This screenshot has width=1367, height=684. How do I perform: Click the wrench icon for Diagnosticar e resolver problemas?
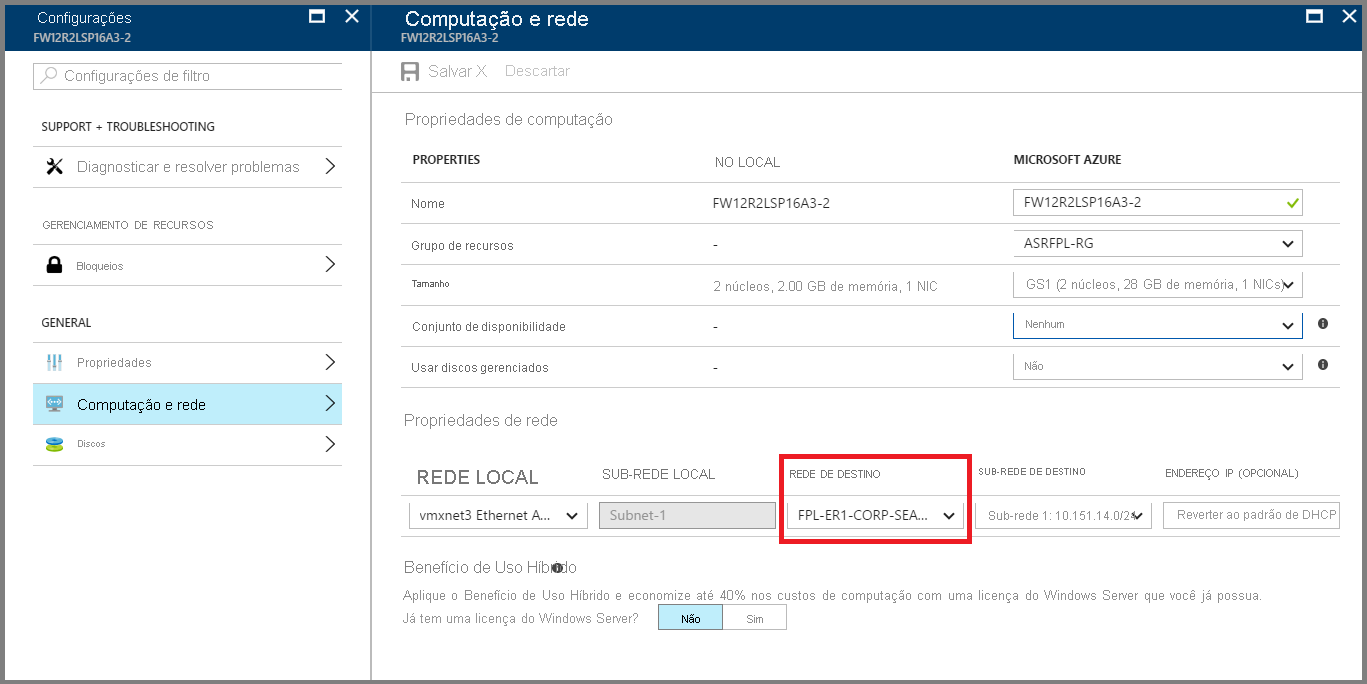coord(55,167)
